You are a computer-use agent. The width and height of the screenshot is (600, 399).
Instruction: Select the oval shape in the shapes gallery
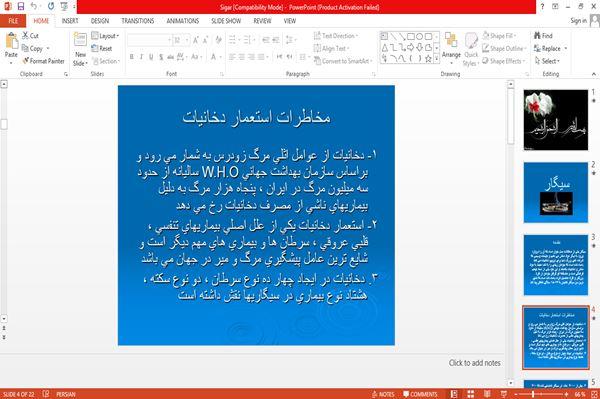[419, 37]
